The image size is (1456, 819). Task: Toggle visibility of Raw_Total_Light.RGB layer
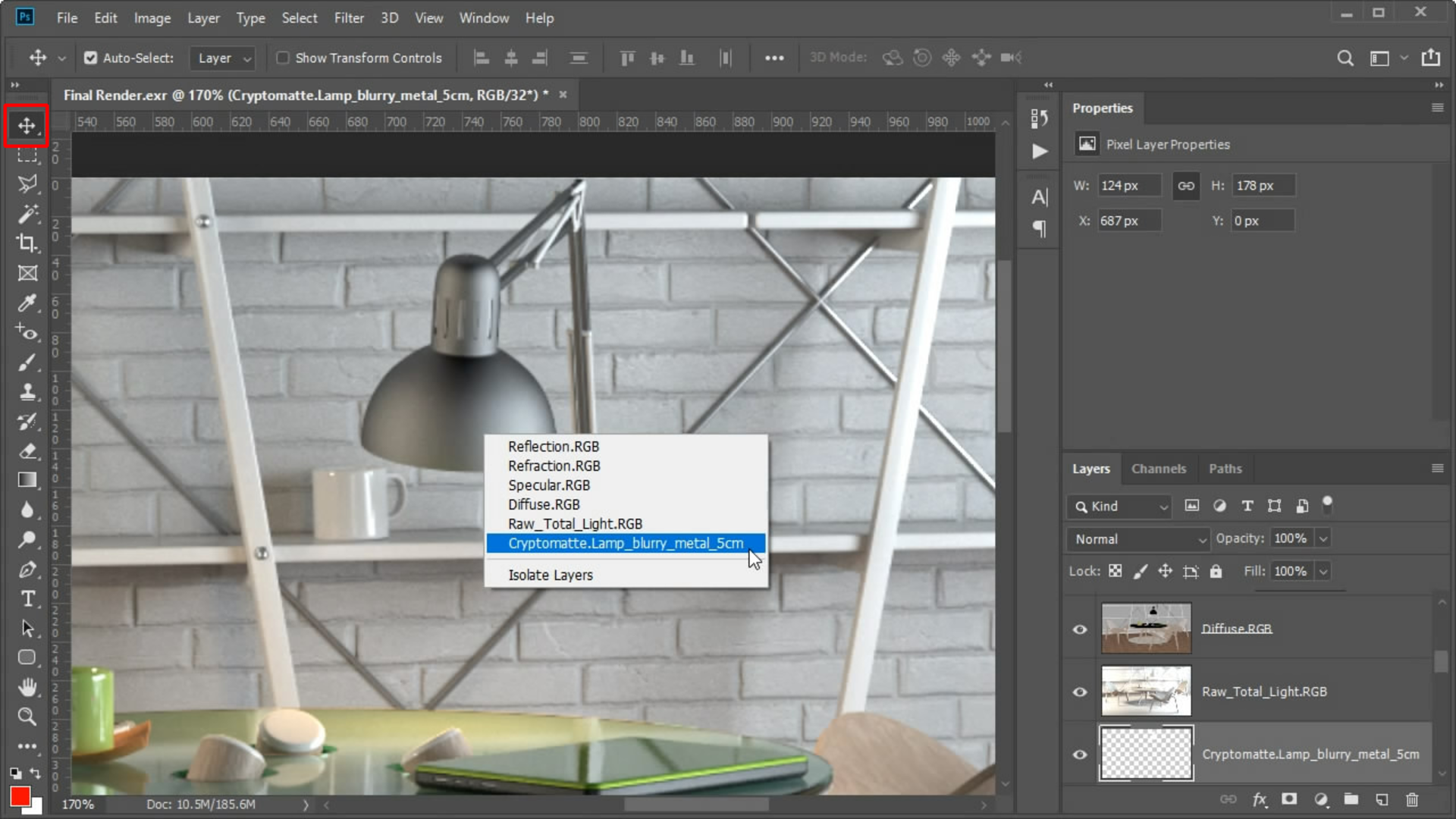(x=1079, y=691)
